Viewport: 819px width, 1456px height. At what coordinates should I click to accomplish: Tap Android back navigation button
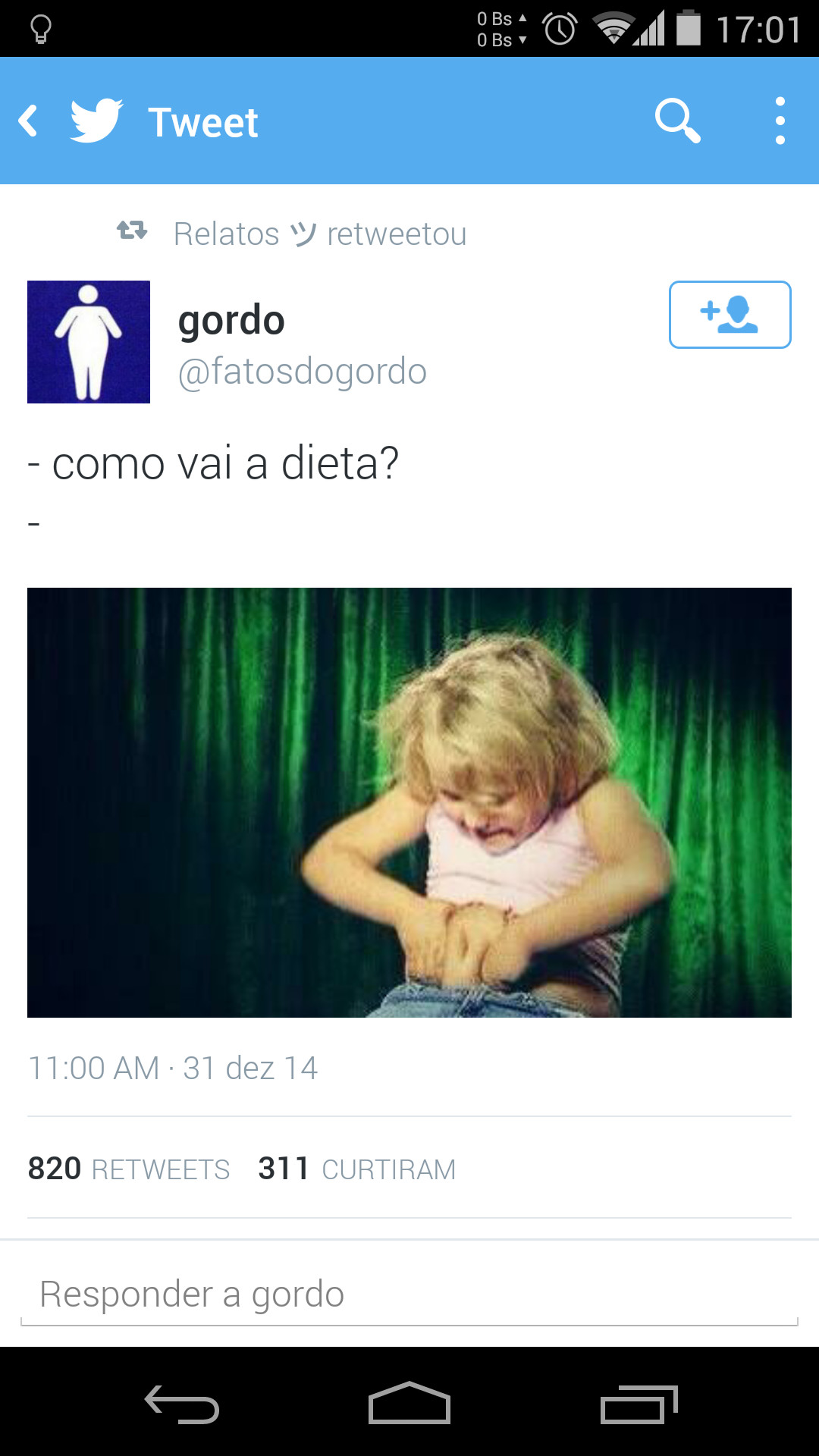click(x=182, y=1404)
